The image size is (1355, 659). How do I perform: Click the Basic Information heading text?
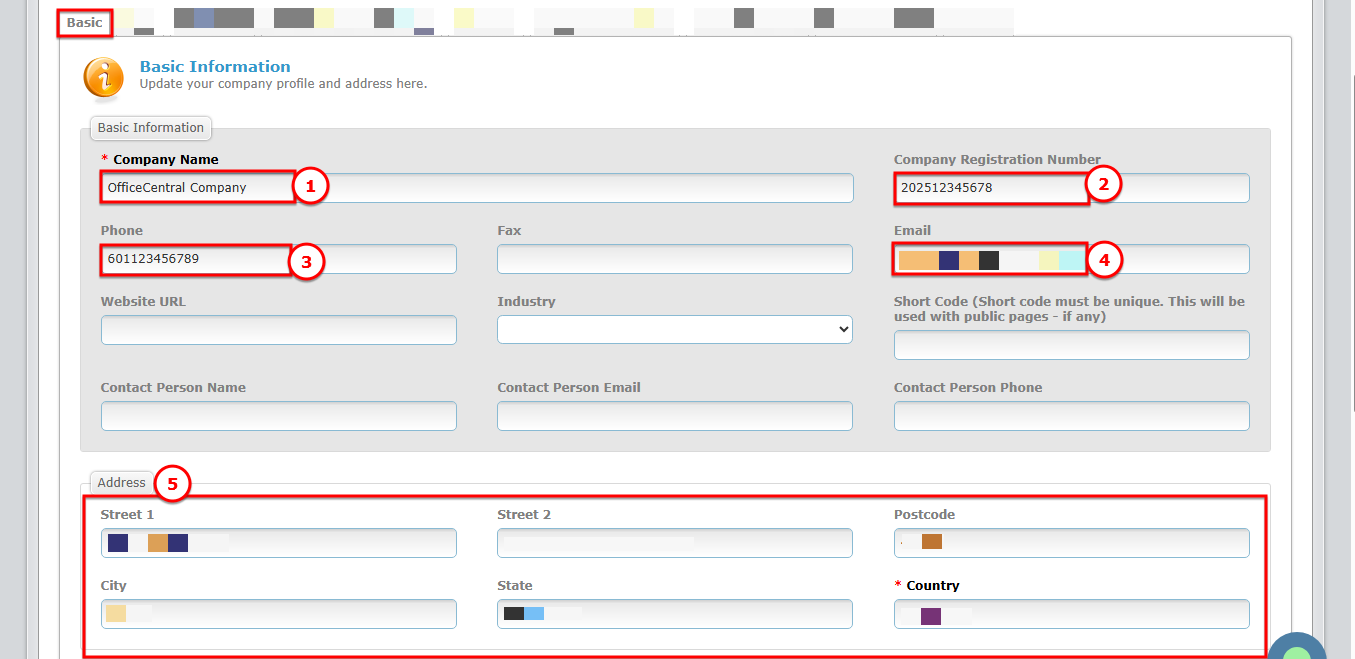(215, 67)
